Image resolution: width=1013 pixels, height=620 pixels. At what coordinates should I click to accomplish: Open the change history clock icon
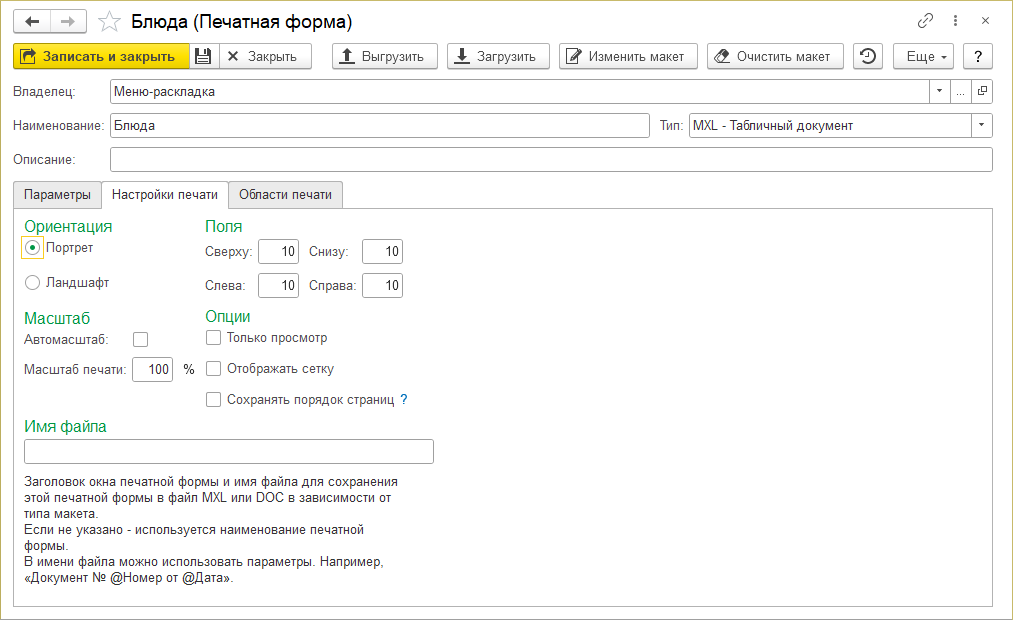pos(867,56)
